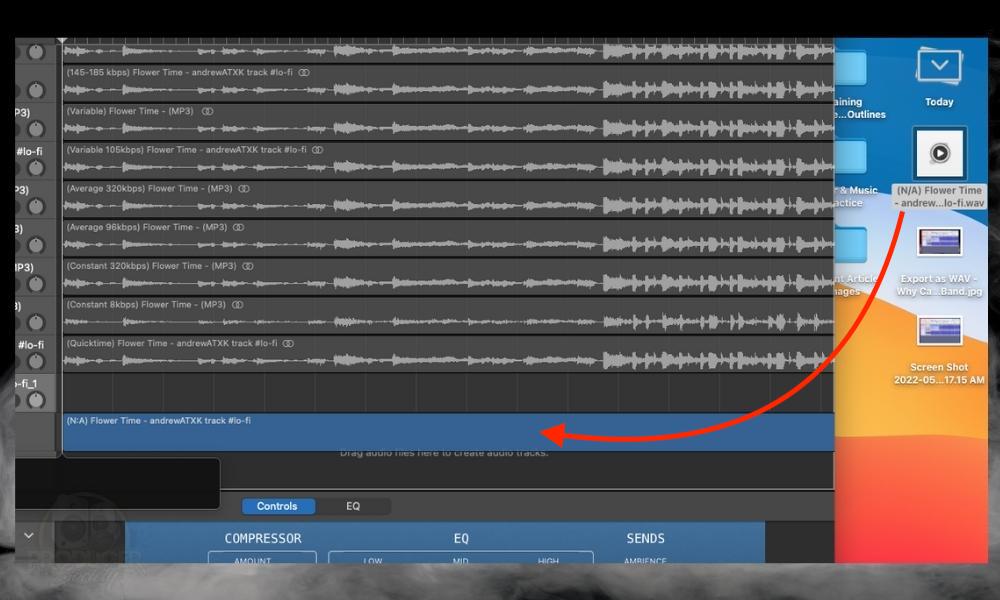The height and width of the screenshot is (600, 1000).
Task: Open the Article images desktop folder
Action: pyautogui.click(x=852, y=245)
